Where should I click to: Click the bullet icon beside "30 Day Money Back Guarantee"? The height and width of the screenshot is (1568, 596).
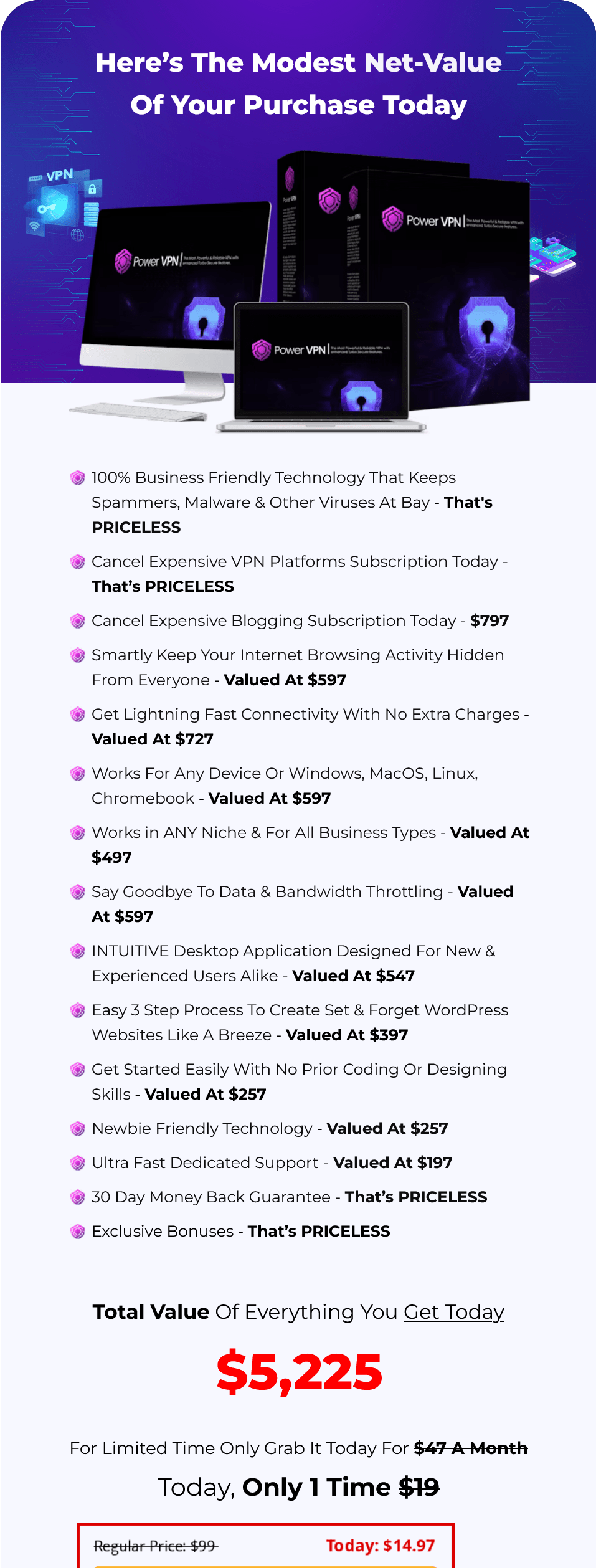78,1197
